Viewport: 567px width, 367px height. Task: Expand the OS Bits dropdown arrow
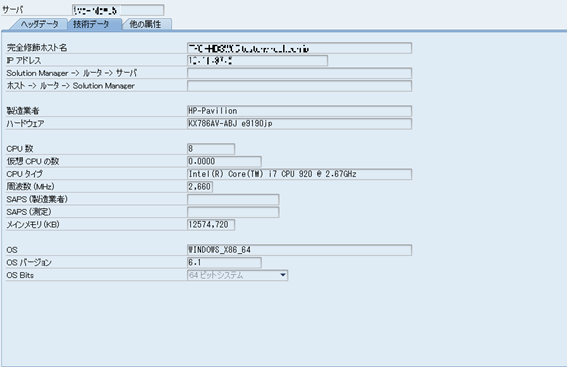pos(283,275)
